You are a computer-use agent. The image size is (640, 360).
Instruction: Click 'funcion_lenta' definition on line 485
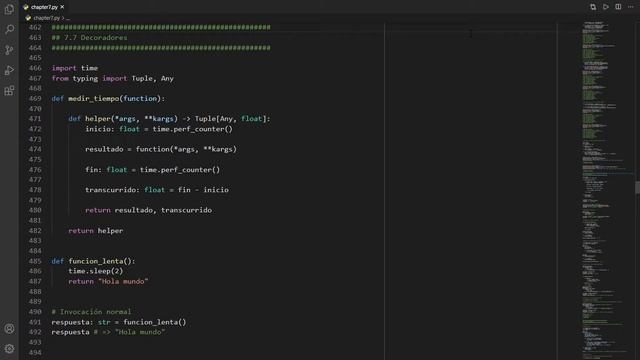tap(96, 261)
